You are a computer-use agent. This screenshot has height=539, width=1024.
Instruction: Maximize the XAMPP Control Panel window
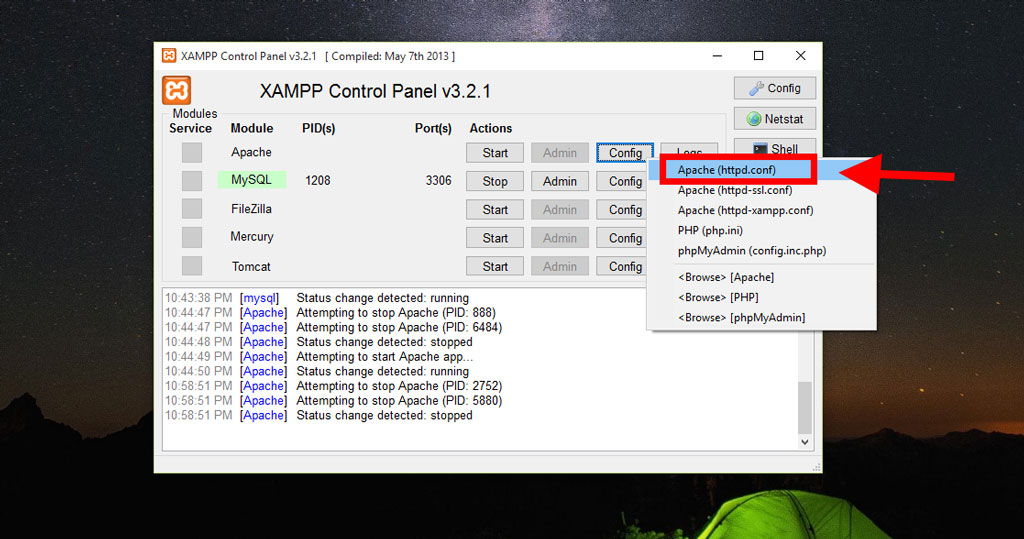tap(758, 56)
